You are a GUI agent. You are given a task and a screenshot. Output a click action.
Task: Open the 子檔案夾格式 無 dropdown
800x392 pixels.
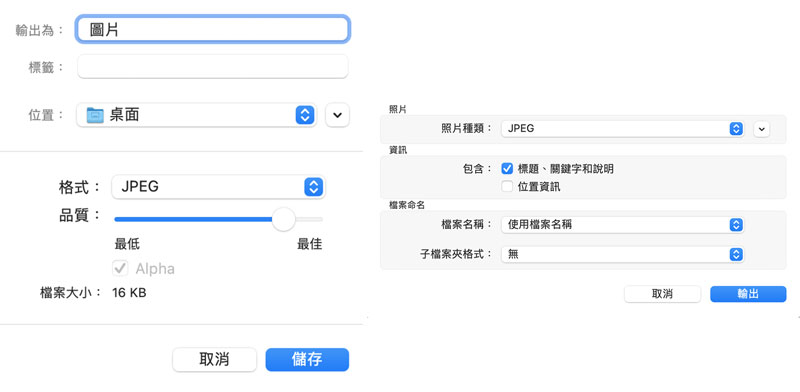(x=622, y=254)
